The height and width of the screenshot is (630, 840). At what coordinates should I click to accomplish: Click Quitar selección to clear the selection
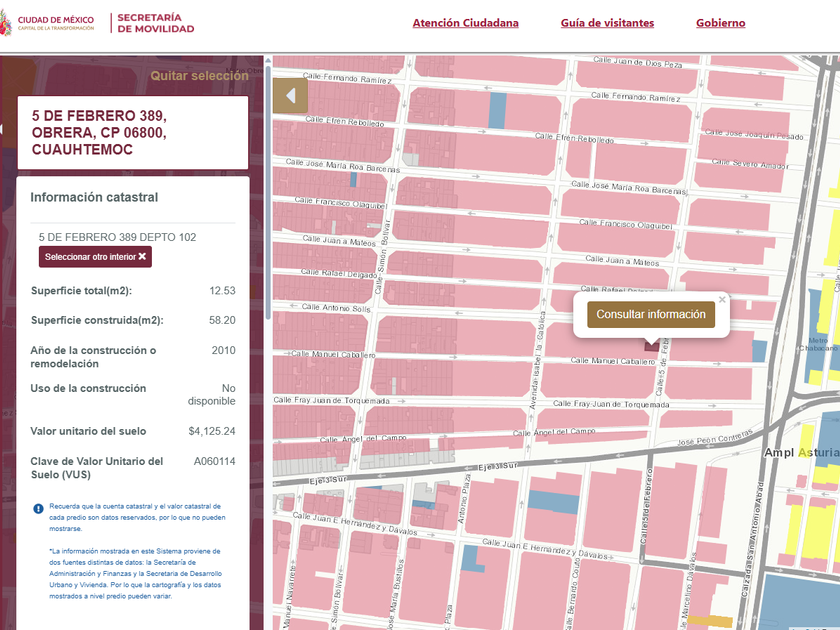click(x=199, y=76)
